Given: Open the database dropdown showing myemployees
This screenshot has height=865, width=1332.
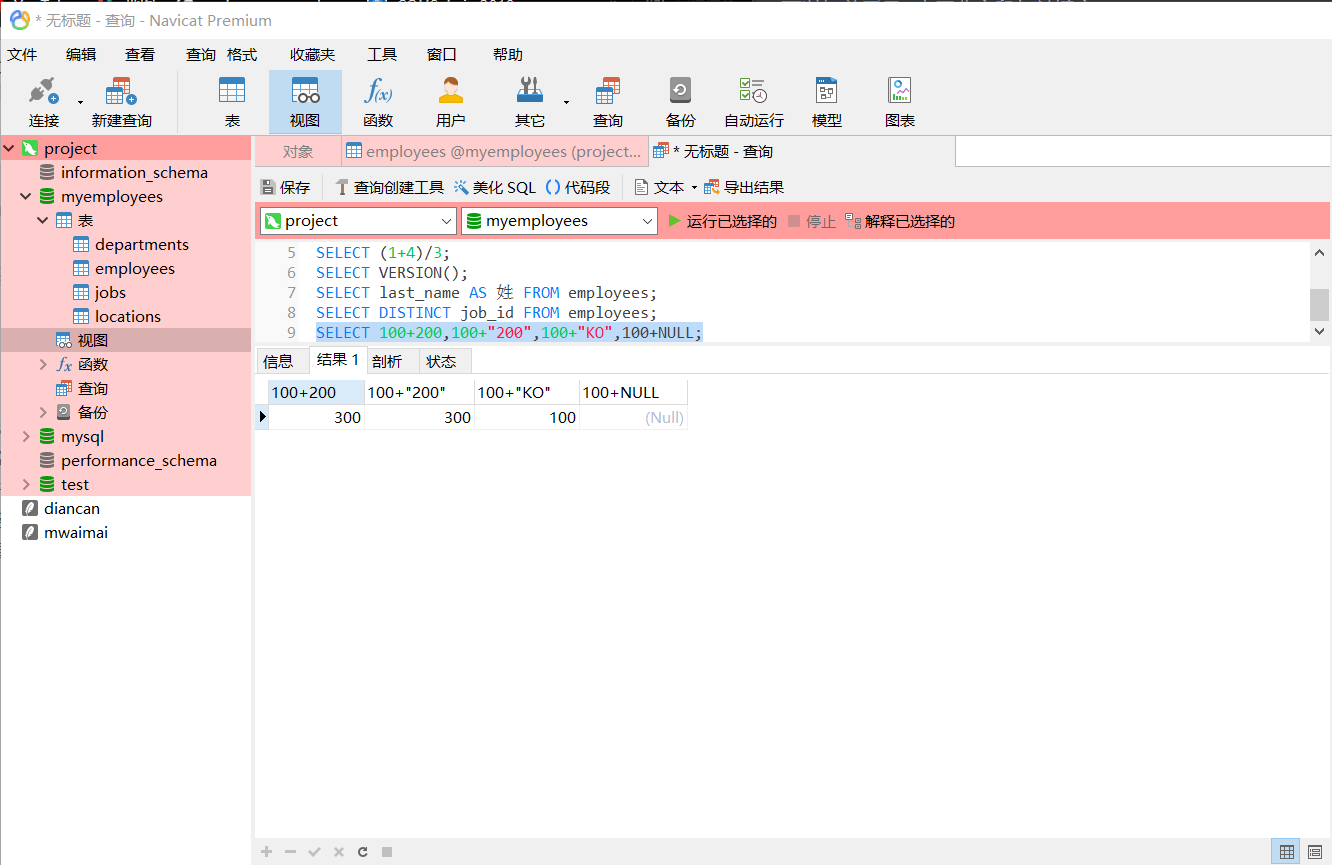Looking at the screenshot, I should [559, 221].
